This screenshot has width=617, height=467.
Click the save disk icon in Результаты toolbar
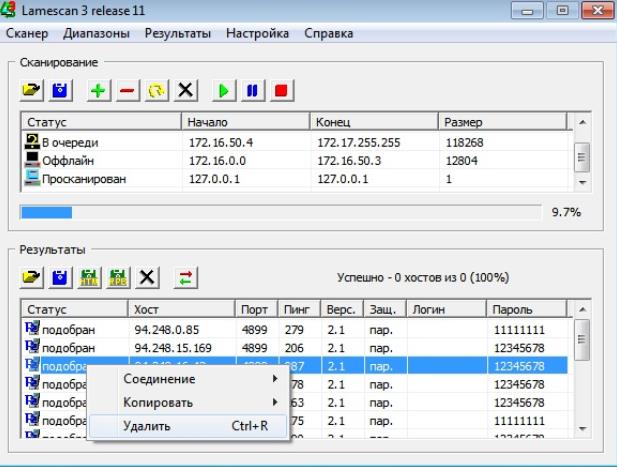(61, 277)
